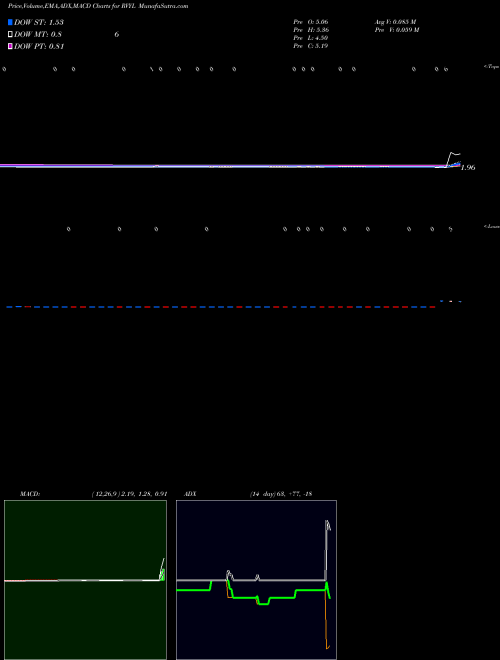This screenshot has width=500, height=660.
Task: Click MACD parameters '(12,26,9) 2.19, 1.28, 0.91'
Action: [x=129, y=494]
